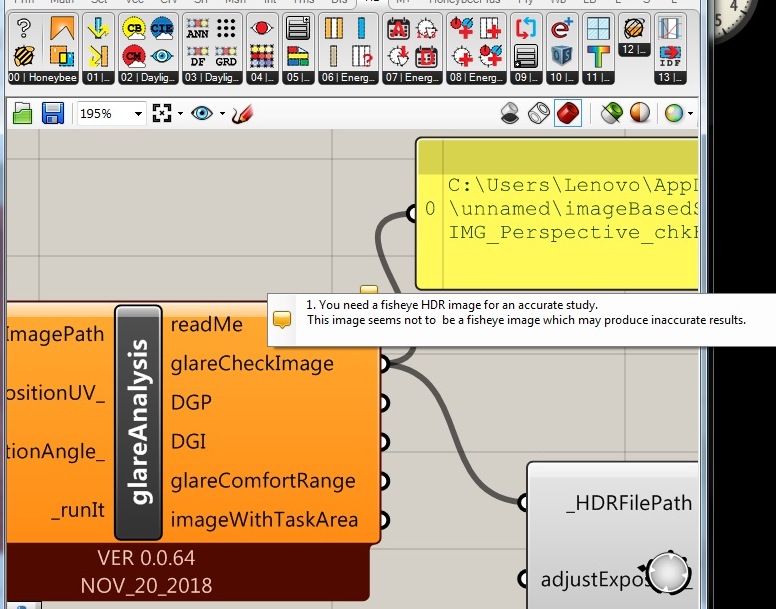The image size is (776, 609).
Task: Click the blue CIE sky icon
Action: click(x=162, y=28)
